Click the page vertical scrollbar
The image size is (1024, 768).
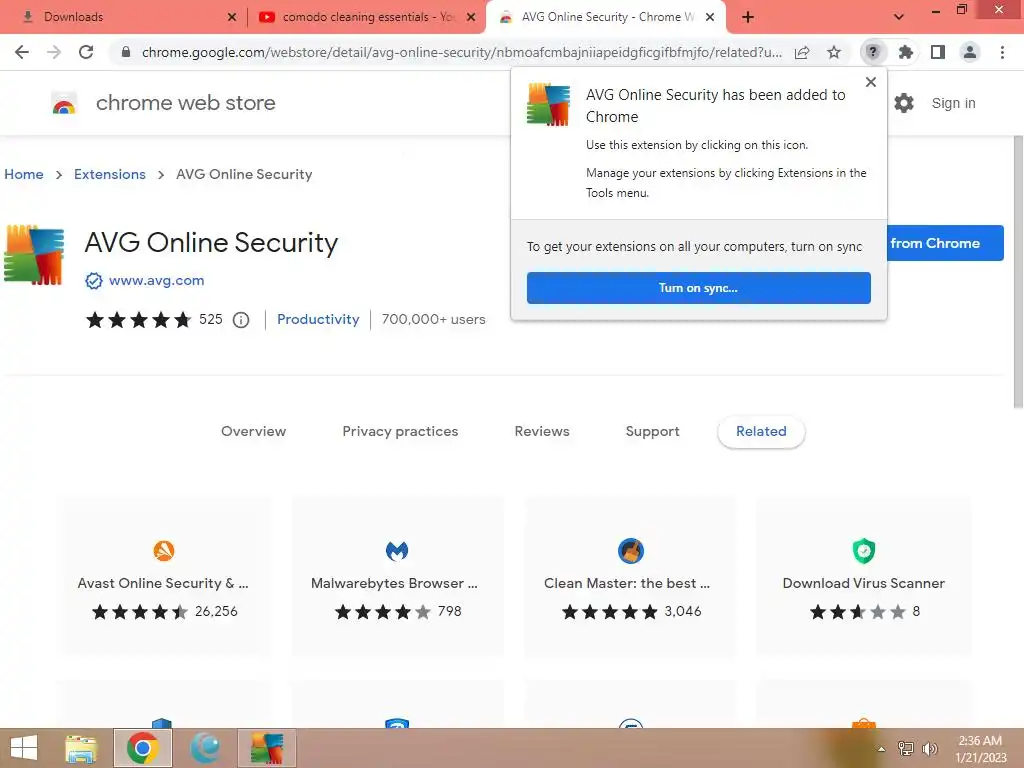pos(1018,272)
